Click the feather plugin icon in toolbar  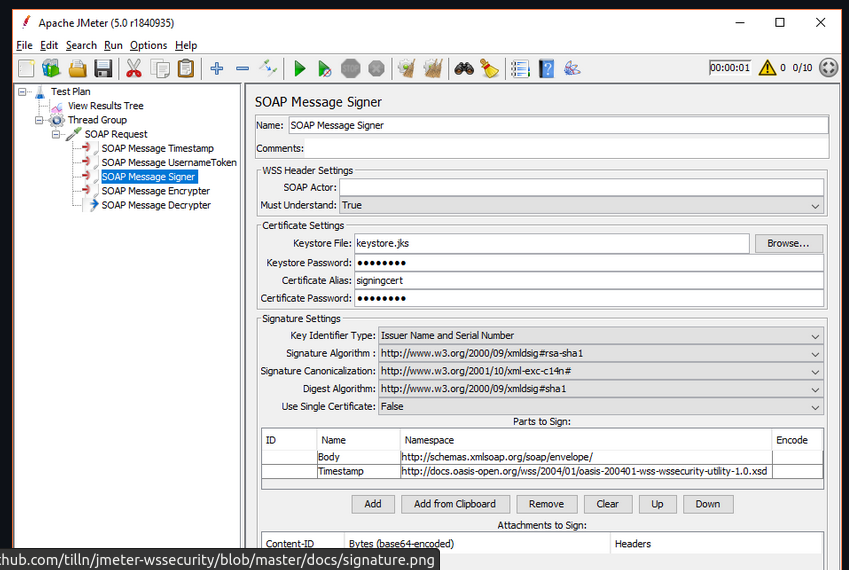click(572, 69)
